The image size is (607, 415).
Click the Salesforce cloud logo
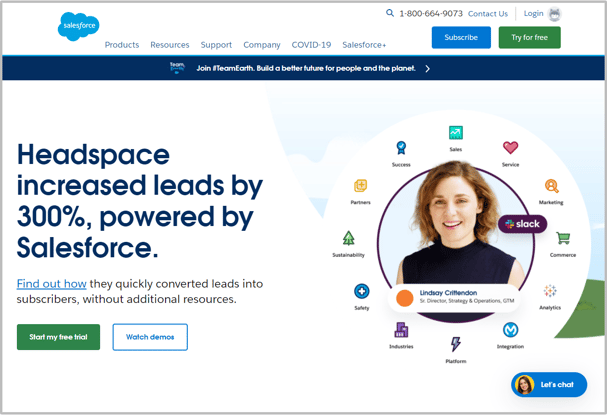[79, 26]
